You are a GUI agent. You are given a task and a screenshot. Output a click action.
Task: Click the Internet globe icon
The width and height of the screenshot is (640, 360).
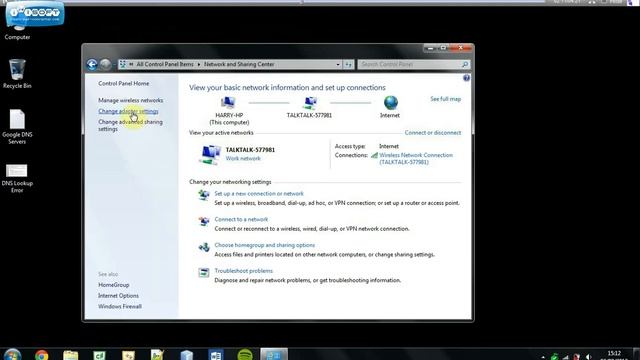click(391, 102)
